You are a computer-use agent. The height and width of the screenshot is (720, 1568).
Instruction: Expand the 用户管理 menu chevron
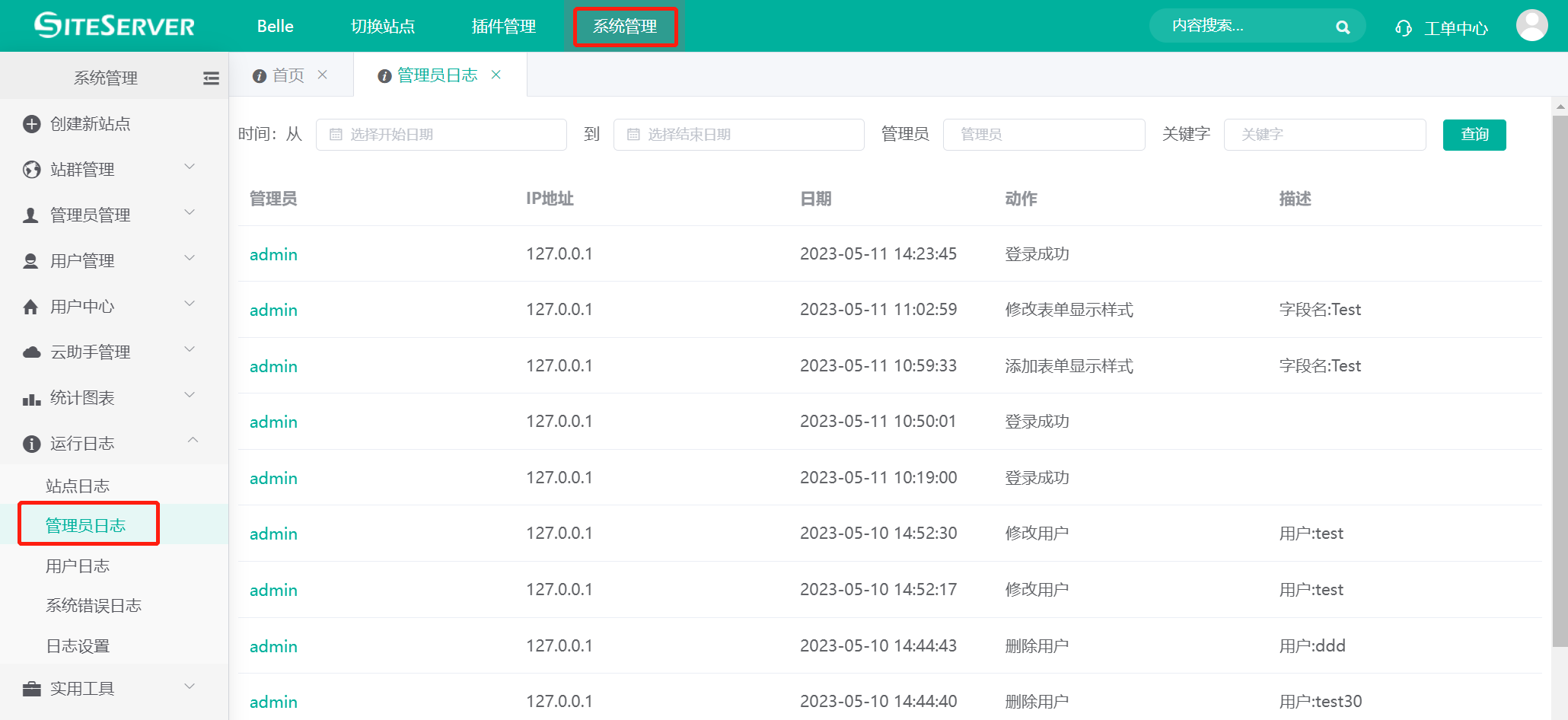click(x=189, y=258)
